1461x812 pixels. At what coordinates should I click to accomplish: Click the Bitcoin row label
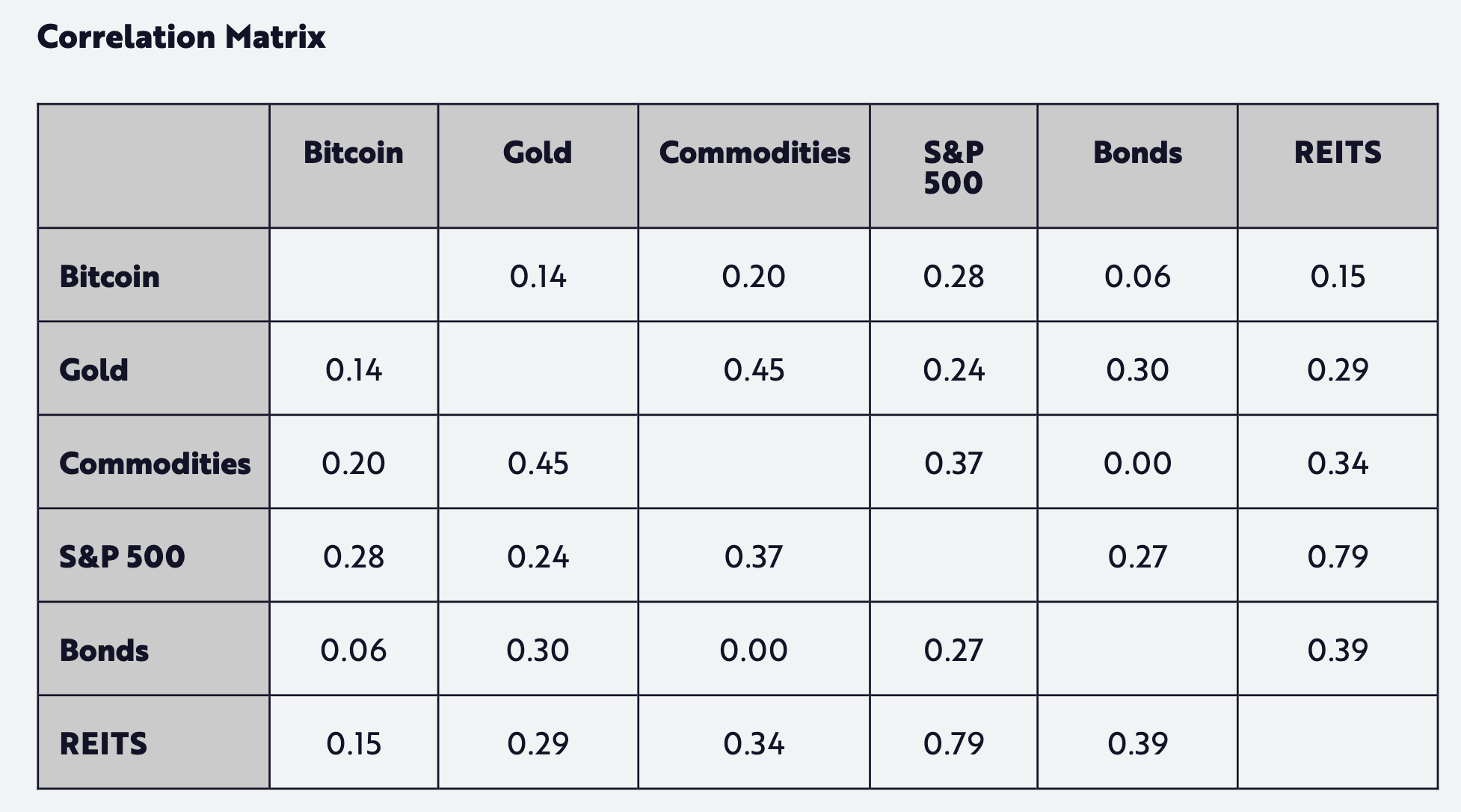tap(109, 276)
